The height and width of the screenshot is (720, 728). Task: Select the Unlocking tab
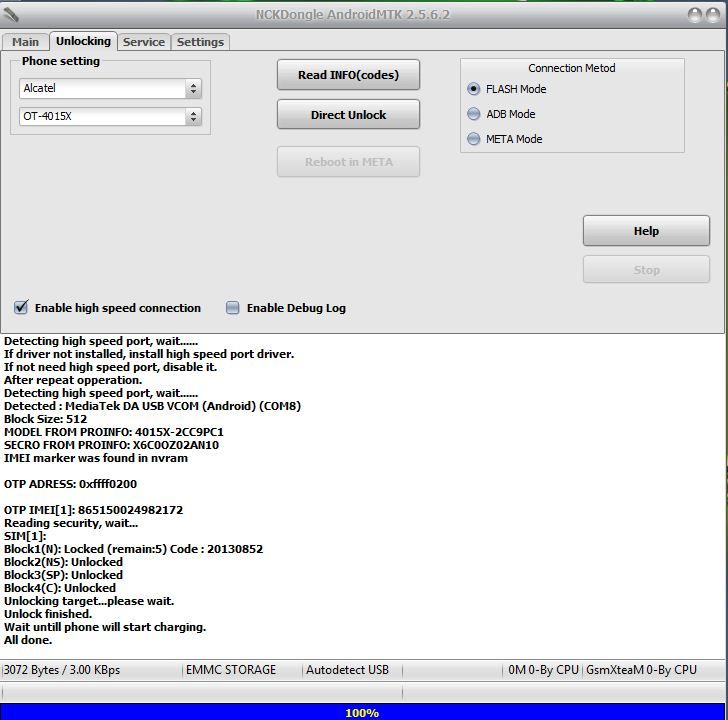pyautogui.click(x=83, y=41)
